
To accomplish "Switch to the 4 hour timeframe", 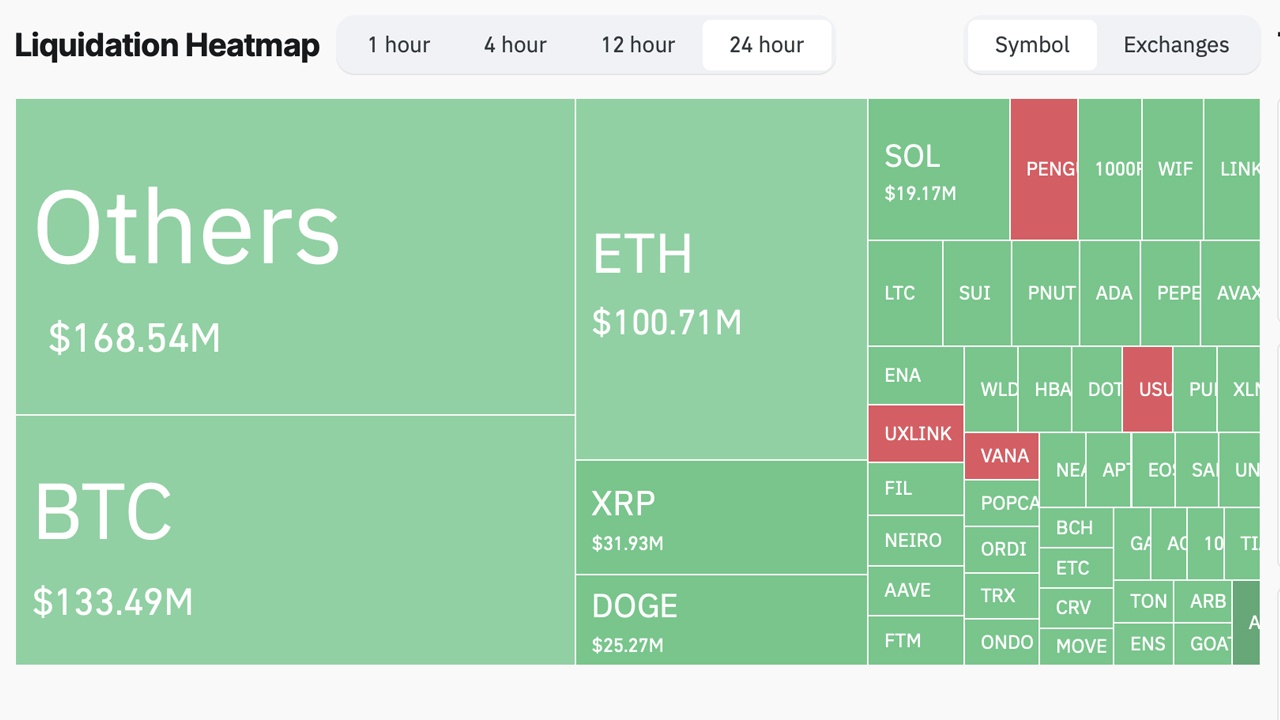I will point(515,45).
